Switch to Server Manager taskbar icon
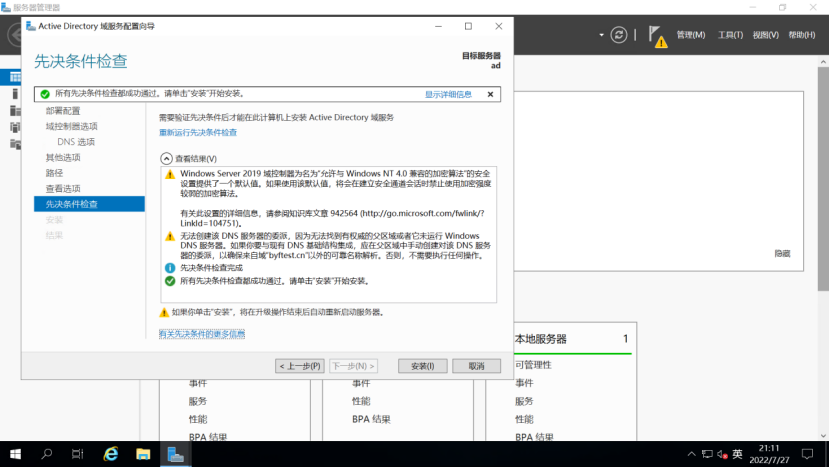830x467 pixels. click(175, 454)
